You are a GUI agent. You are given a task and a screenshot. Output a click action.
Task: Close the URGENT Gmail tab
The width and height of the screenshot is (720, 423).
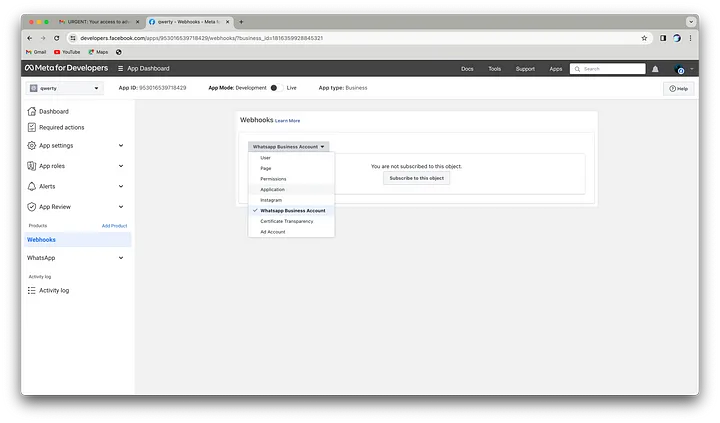(137, 22)
